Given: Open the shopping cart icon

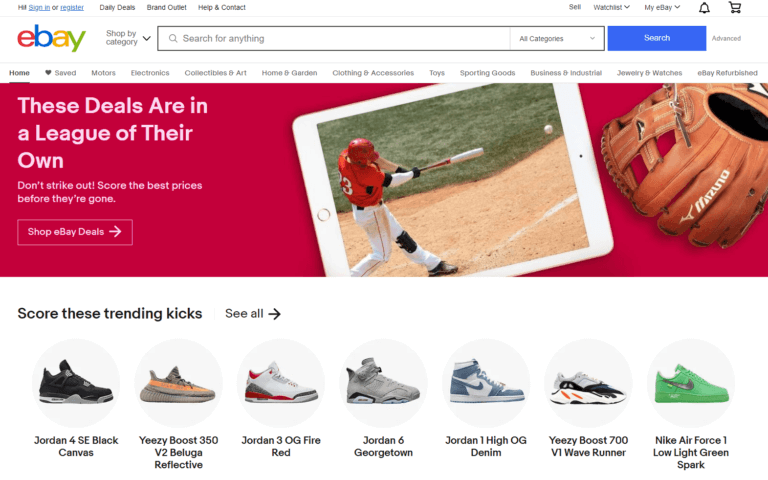Looking at the screenshot, I should click(735, 8).
